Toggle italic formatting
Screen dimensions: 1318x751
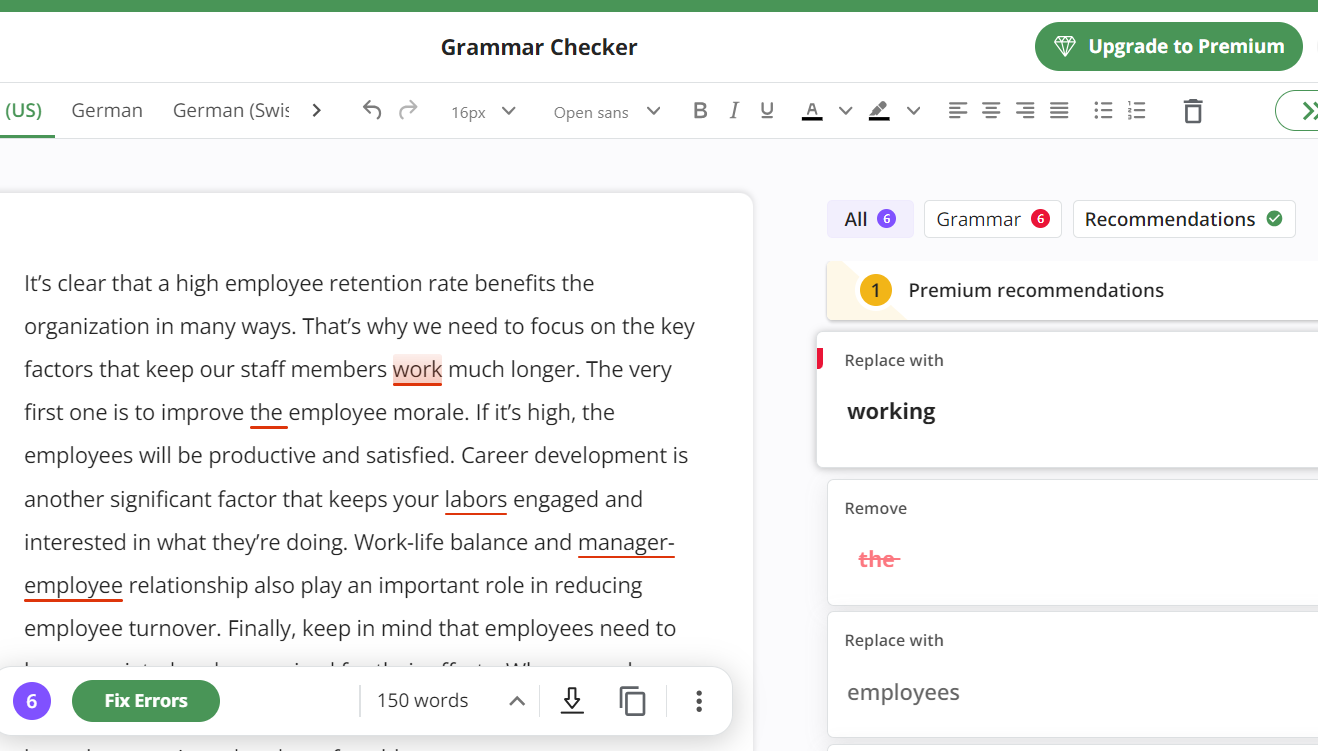coord(734,111)
